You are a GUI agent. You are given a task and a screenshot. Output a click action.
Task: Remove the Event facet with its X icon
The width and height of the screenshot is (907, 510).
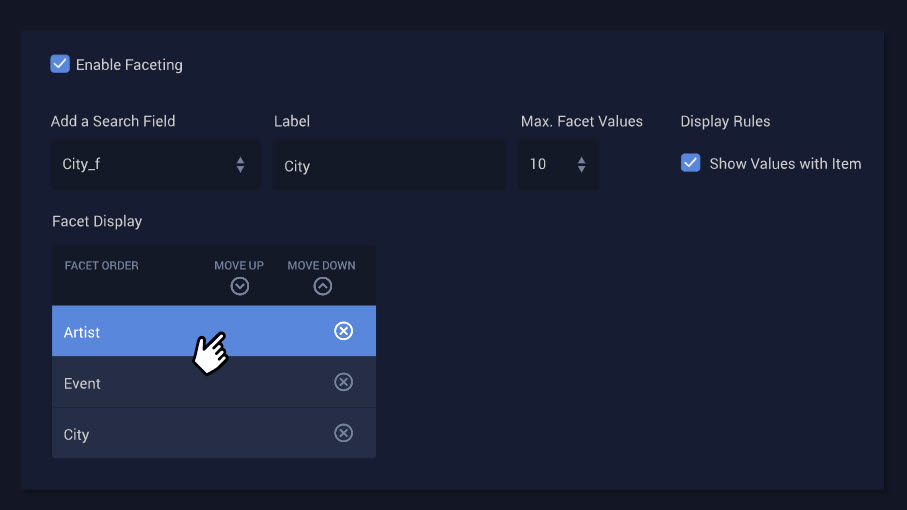tap(344, 382)
